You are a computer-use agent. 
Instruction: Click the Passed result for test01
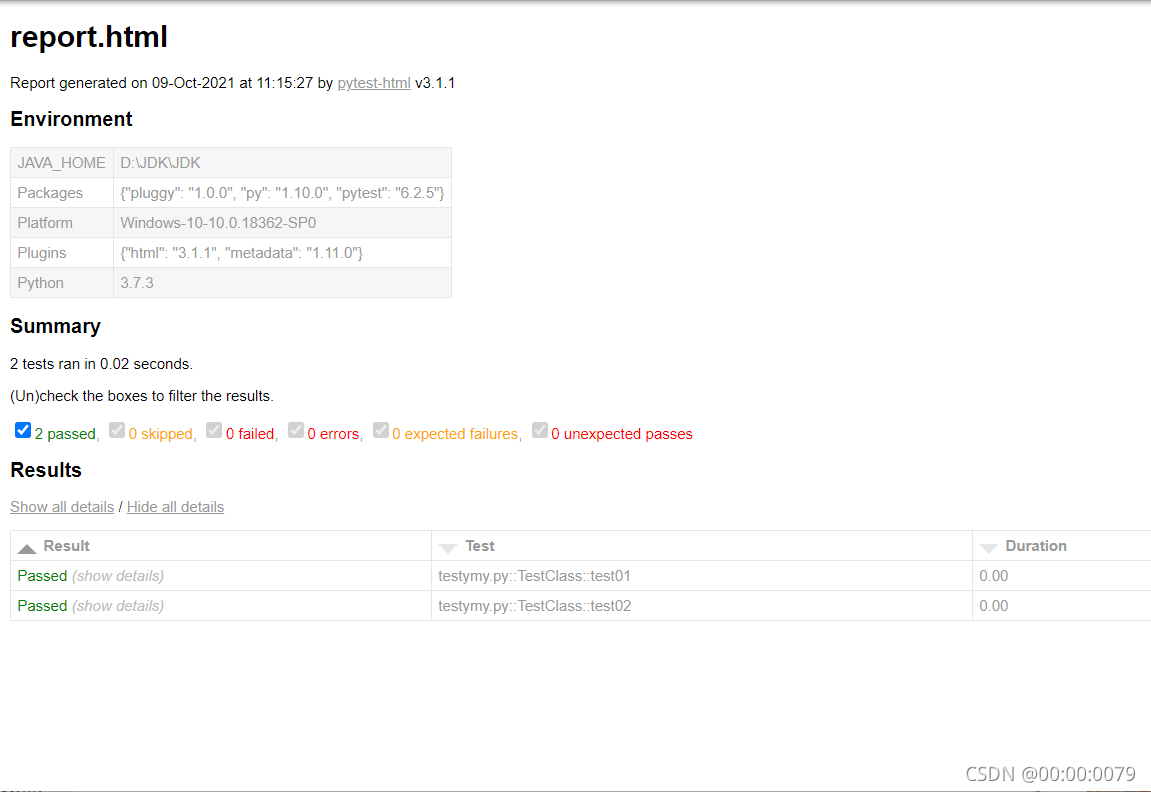tap(43, 576)
